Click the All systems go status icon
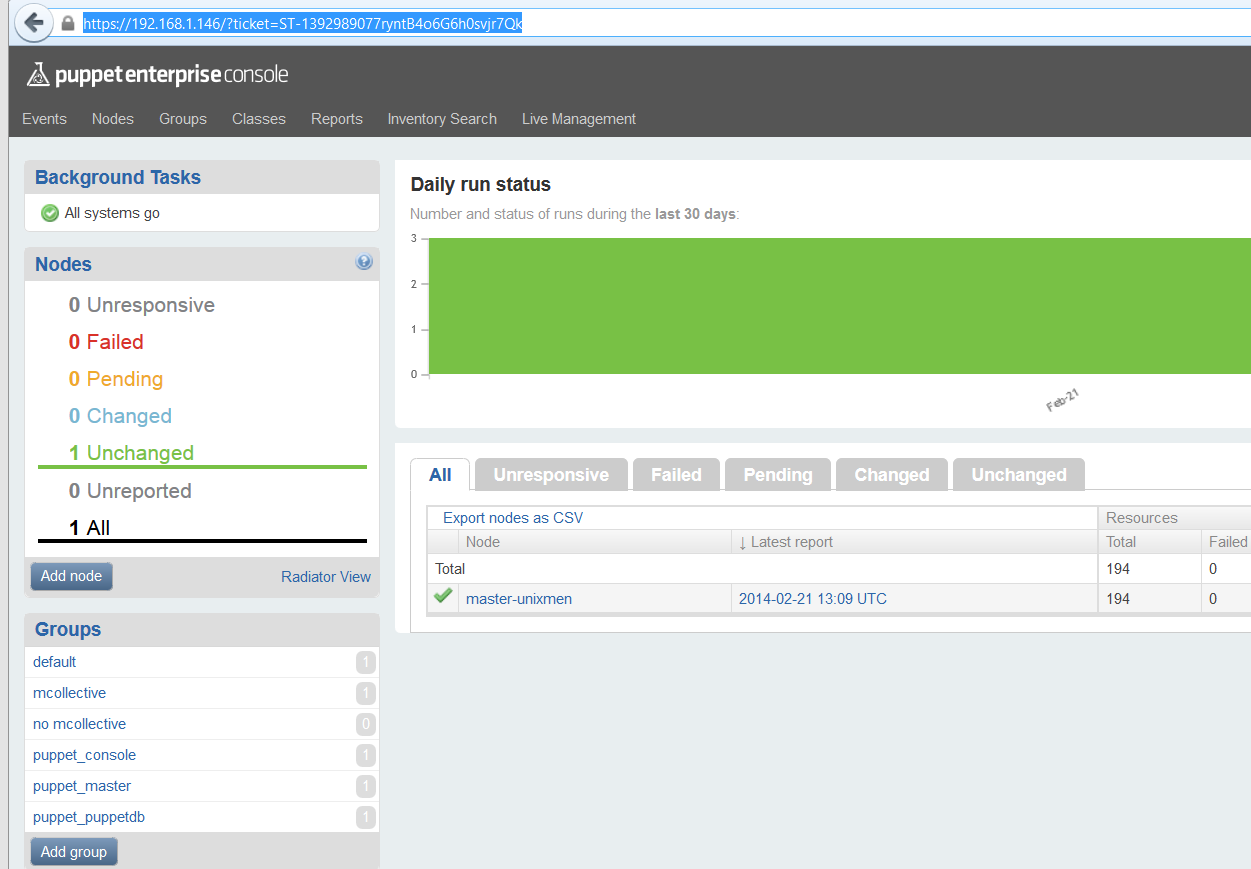This screenshot has height=869, width=1251. click(50, 213)
